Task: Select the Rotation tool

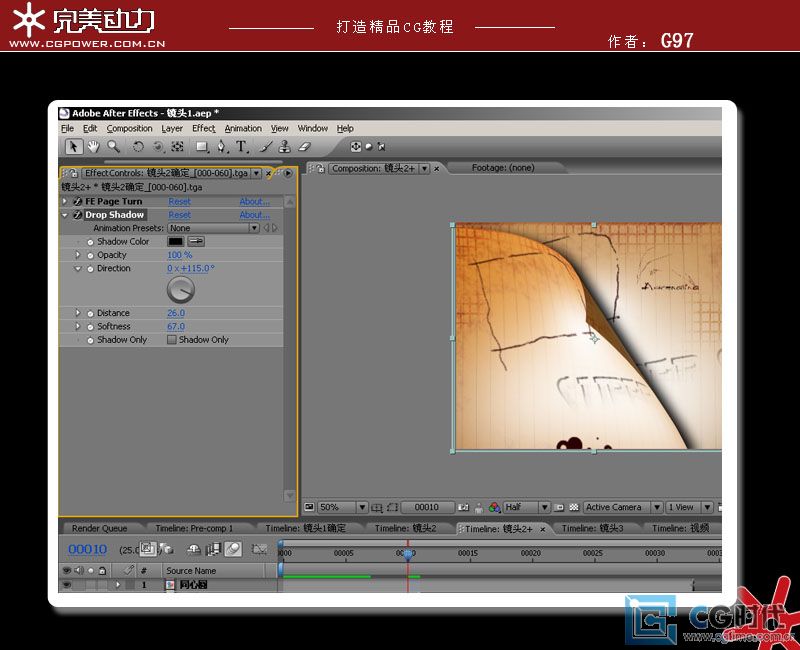Action: coord(138,147)
